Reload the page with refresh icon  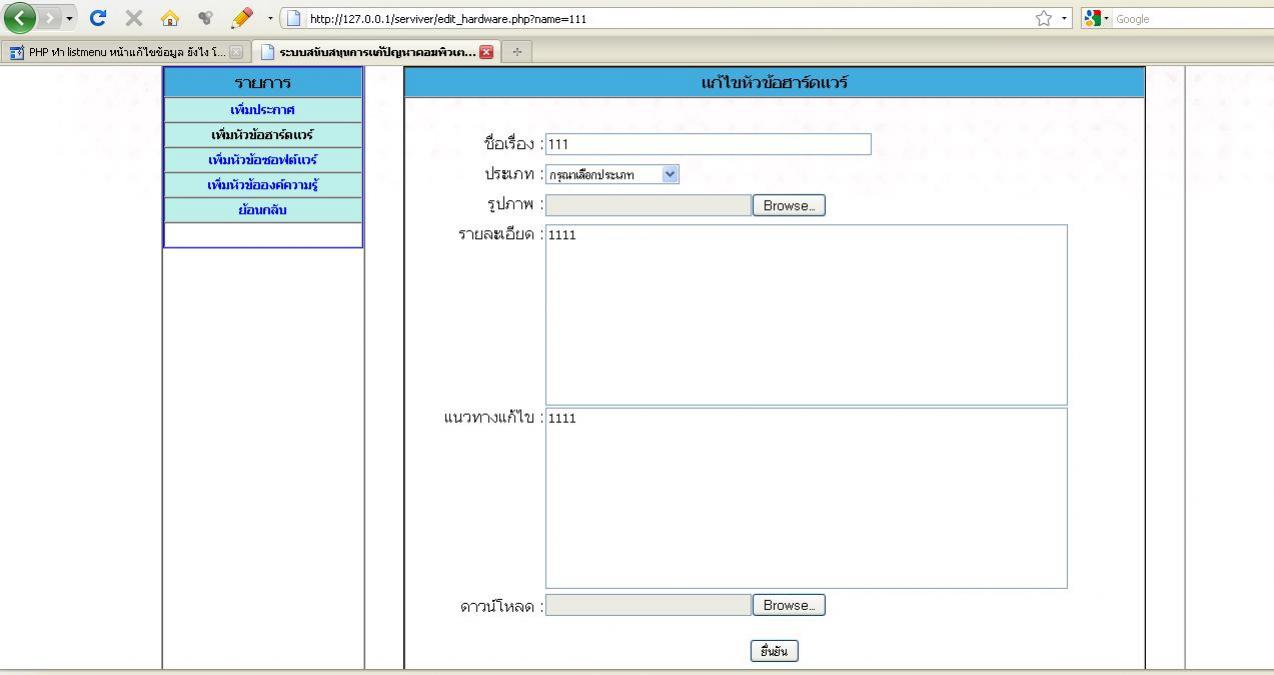pyautogui.click(x=100, y=19)
